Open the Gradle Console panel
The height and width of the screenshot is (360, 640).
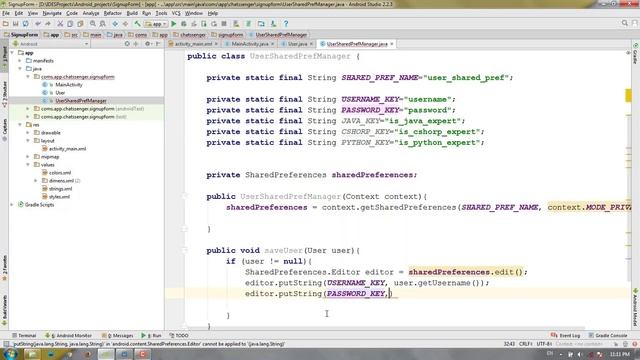tap(608, 336)
